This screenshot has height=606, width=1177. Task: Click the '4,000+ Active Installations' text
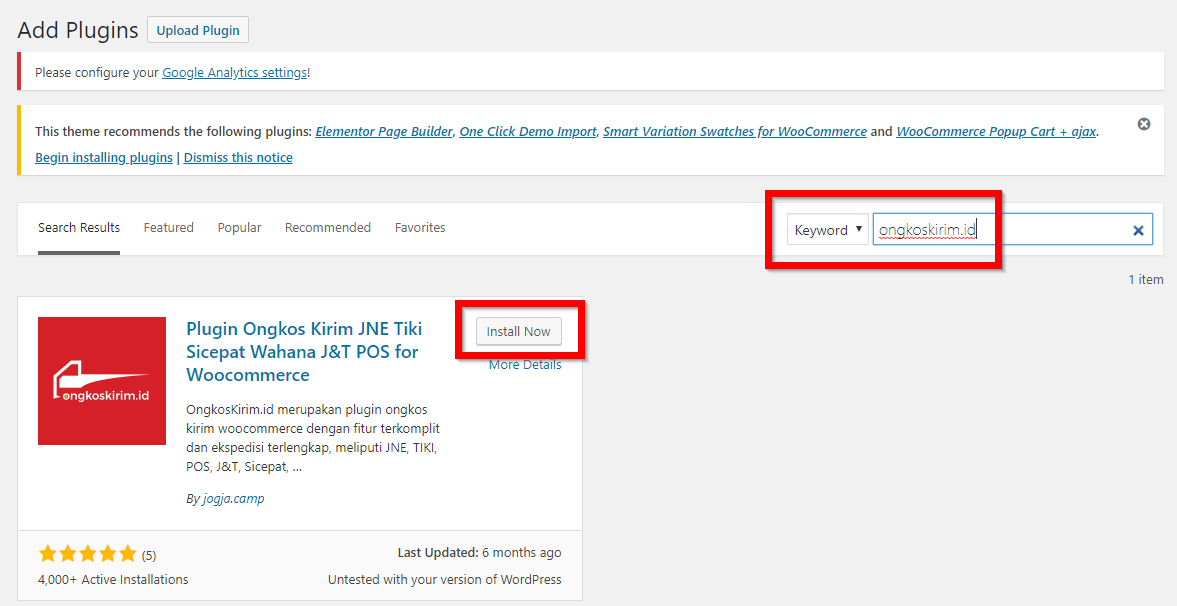point(113,580)
